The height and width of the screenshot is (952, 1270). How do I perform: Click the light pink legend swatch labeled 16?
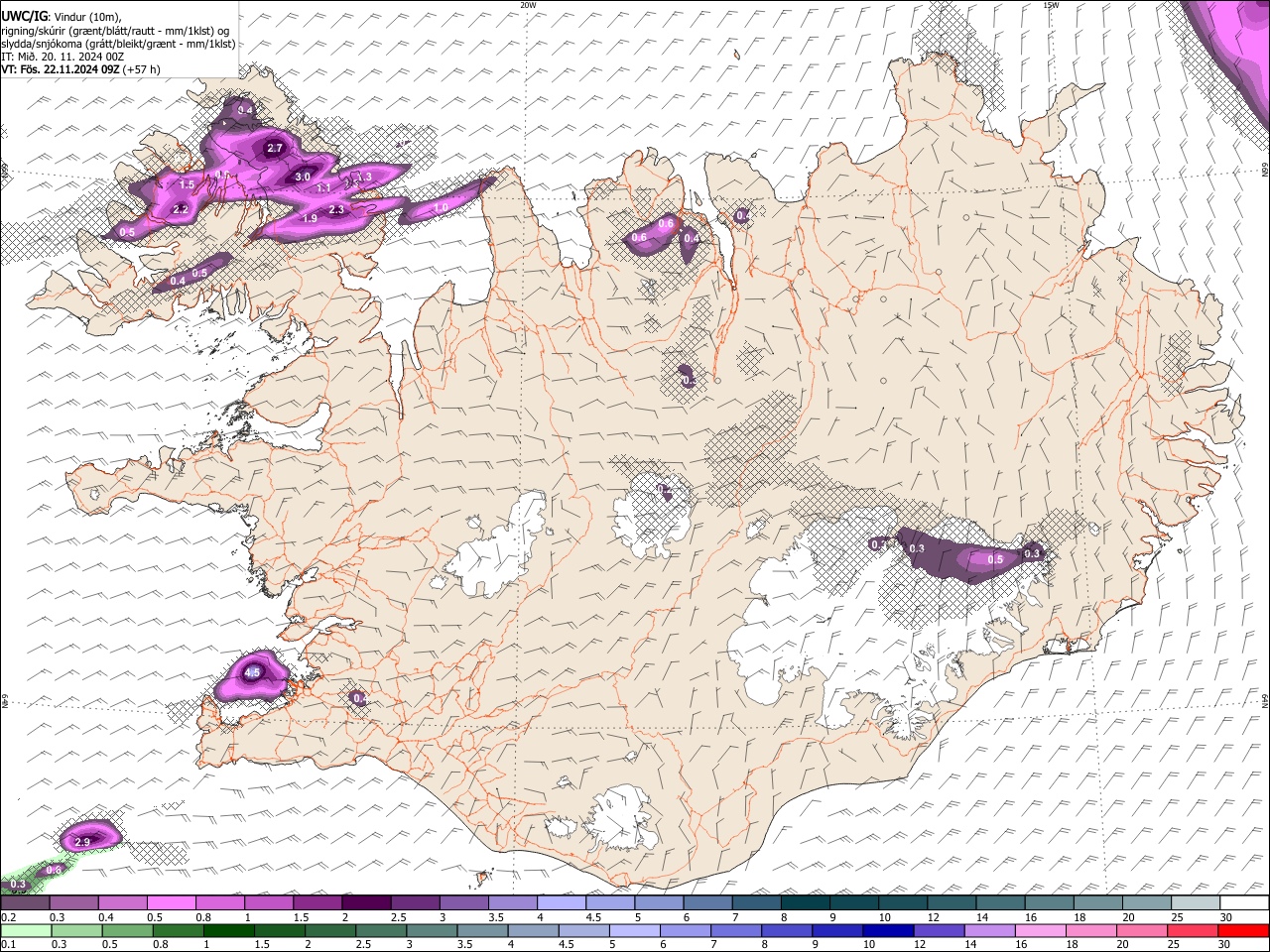click(1041, 930)
